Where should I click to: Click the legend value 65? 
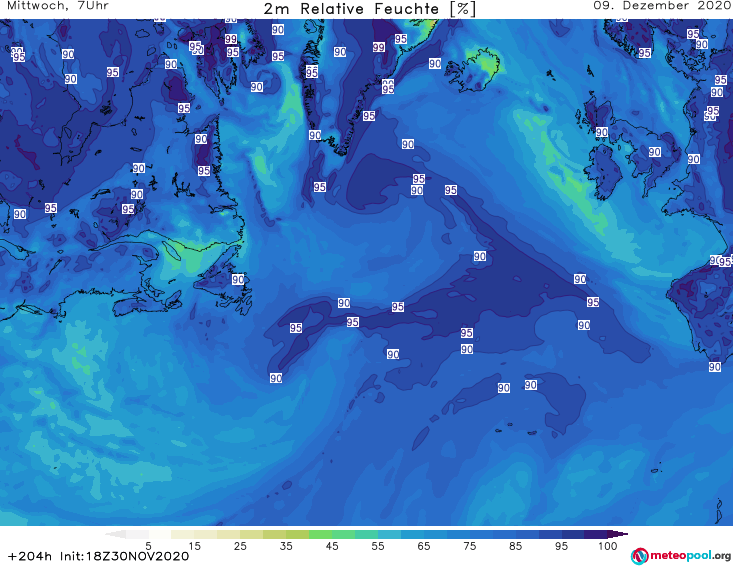pos(423,546)
